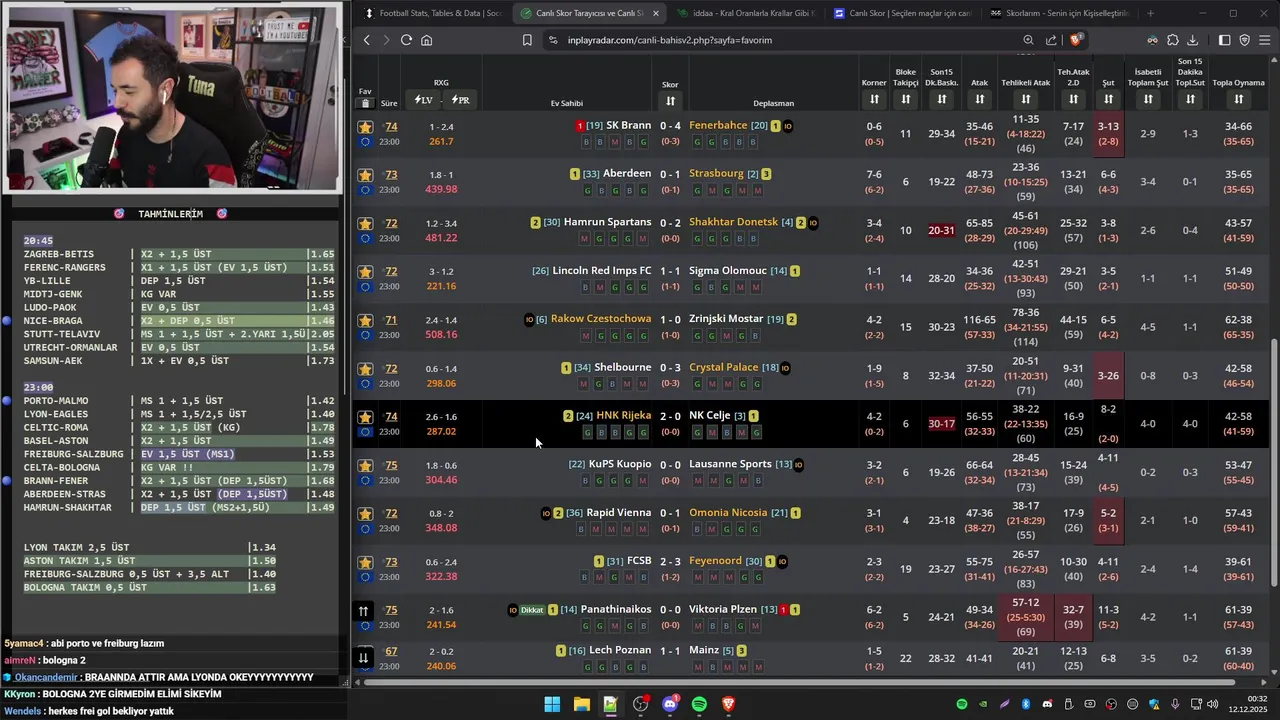
Task: Click the IO badge next to Fenerbahce
Action: (788, 126)
